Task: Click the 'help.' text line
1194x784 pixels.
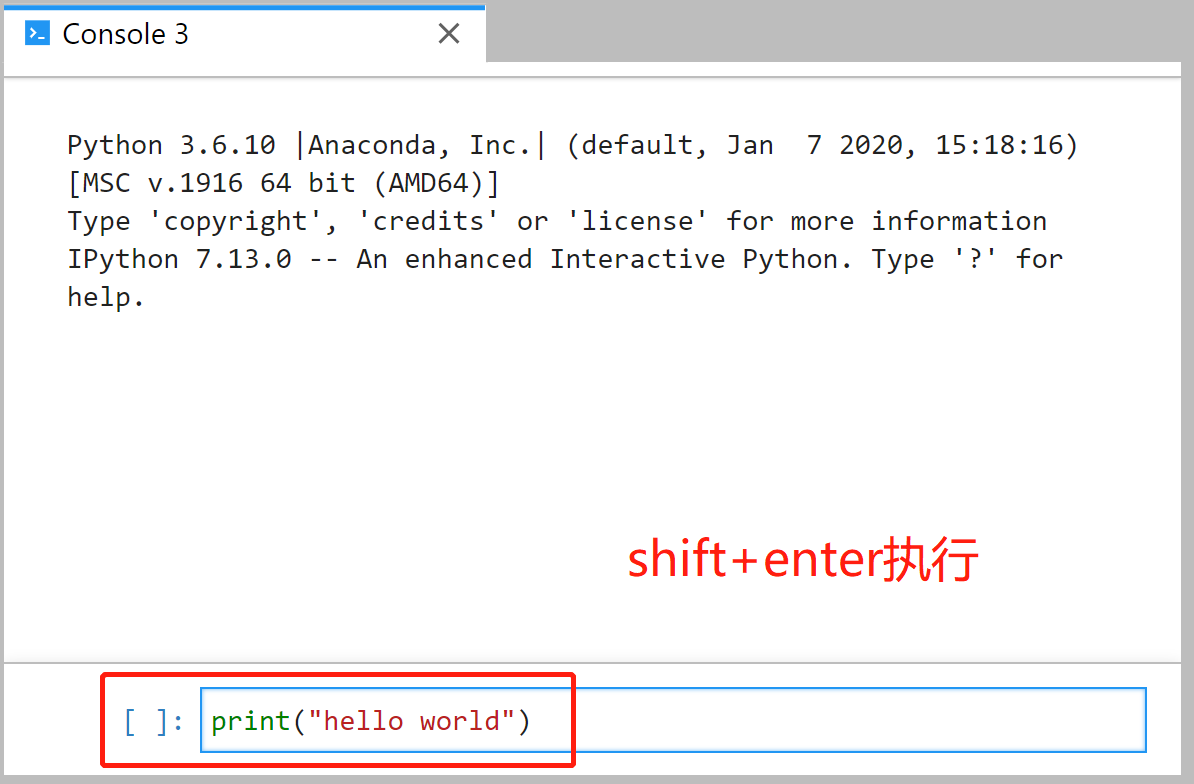Action: pos(105,297)
